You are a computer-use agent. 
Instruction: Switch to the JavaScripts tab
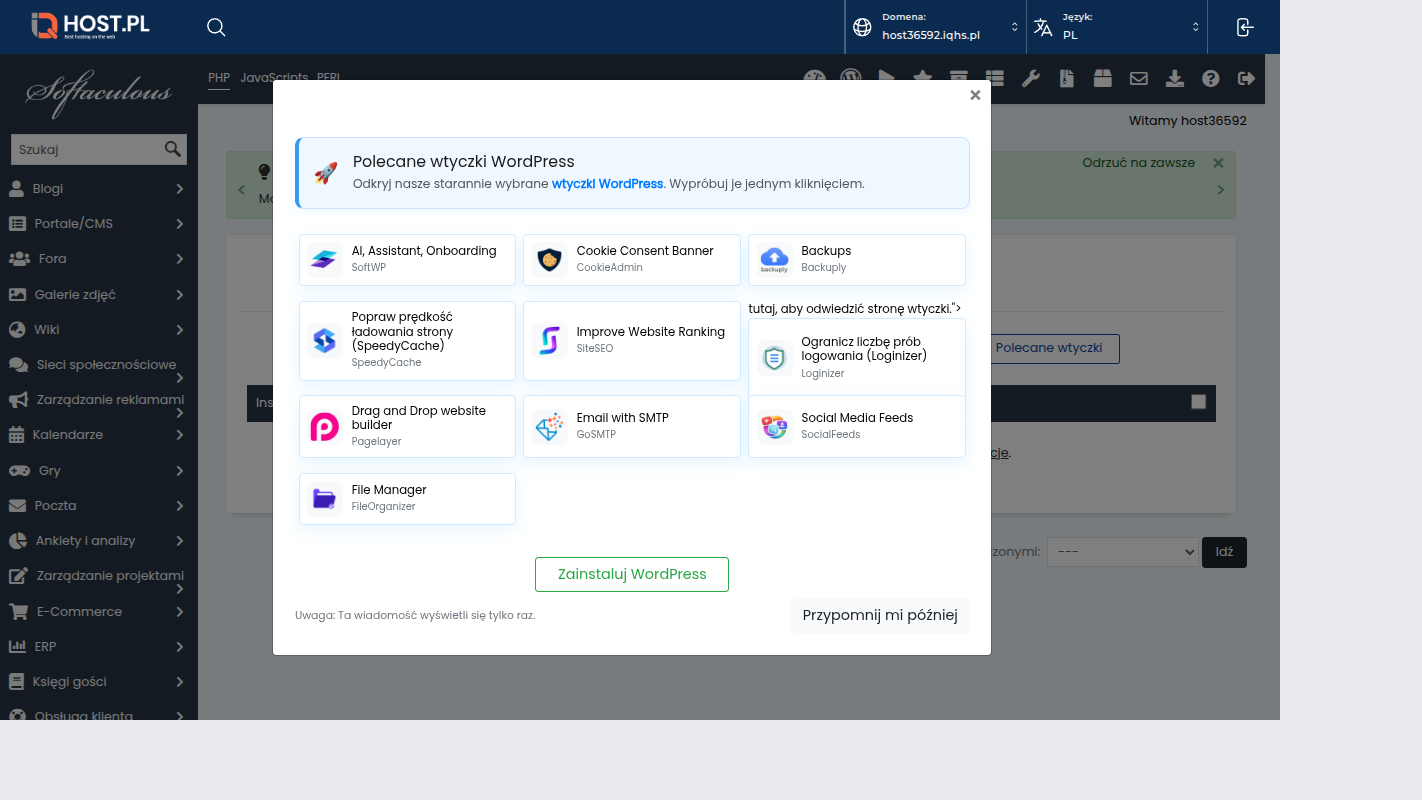click(x=274, y=78)
